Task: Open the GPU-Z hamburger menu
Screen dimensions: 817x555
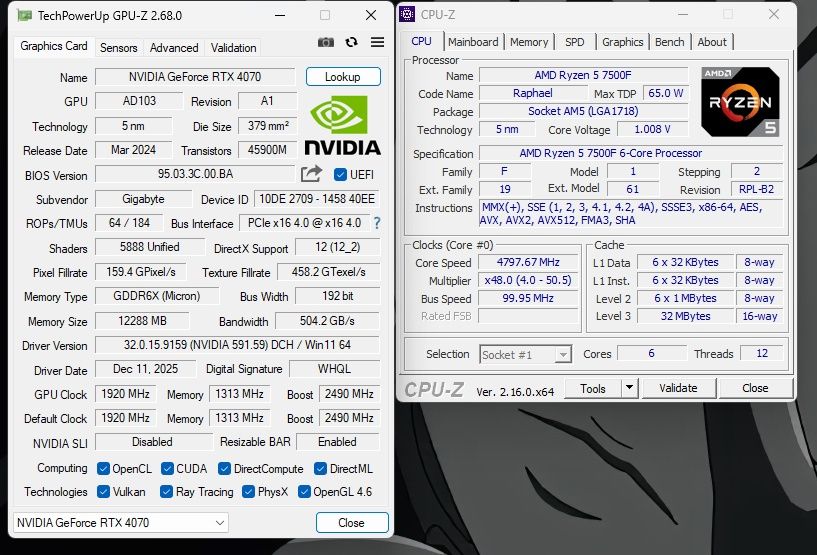Action: pos(377,42)
